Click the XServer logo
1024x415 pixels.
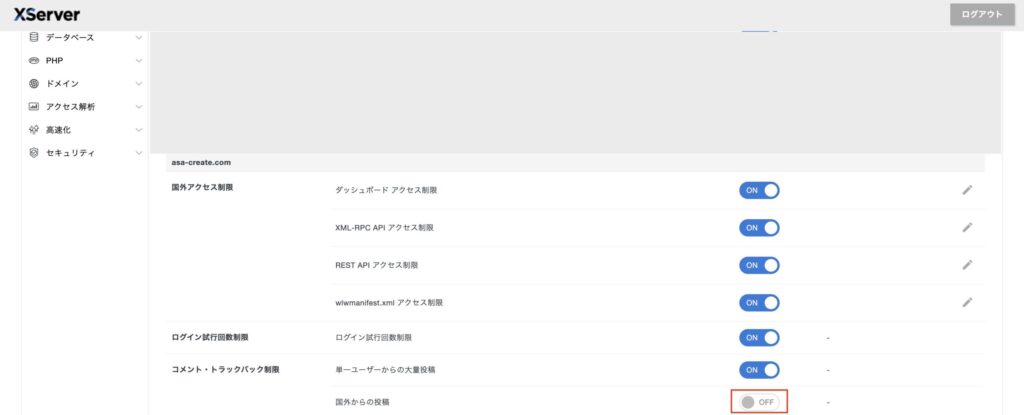46,14
